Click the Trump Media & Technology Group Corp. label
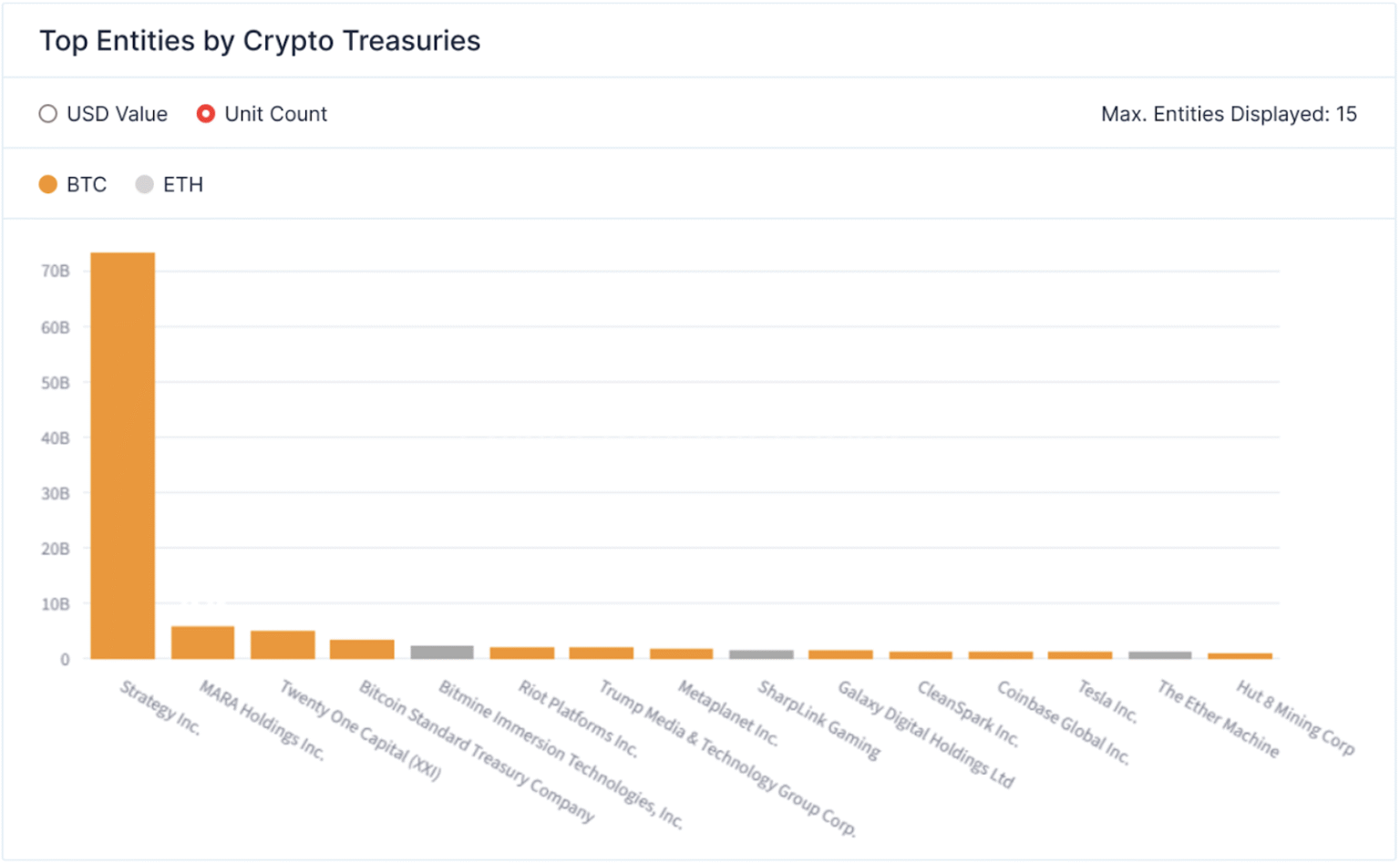 tap(727, 758)
